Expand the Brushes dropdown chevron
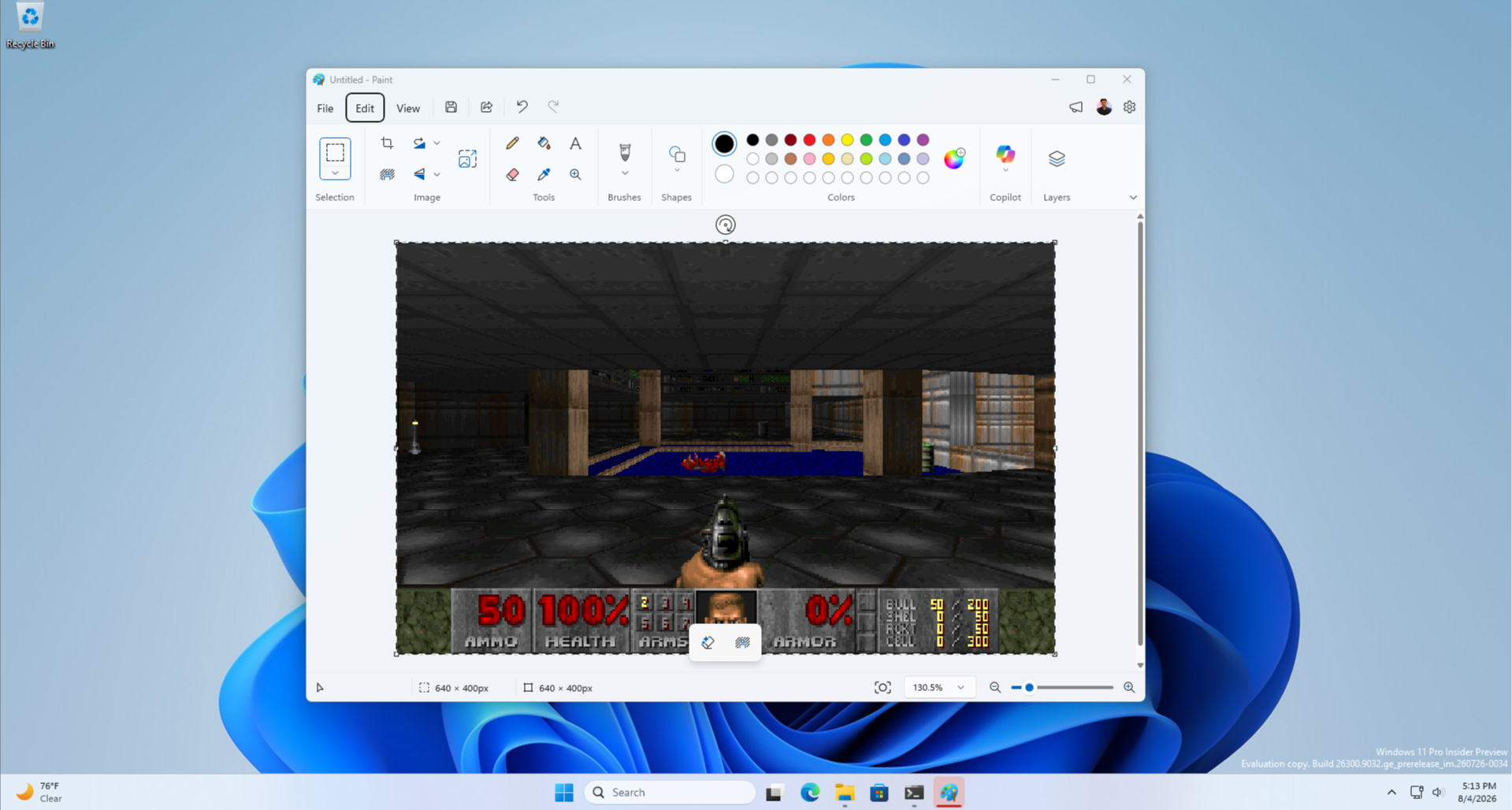 (625, 173)
